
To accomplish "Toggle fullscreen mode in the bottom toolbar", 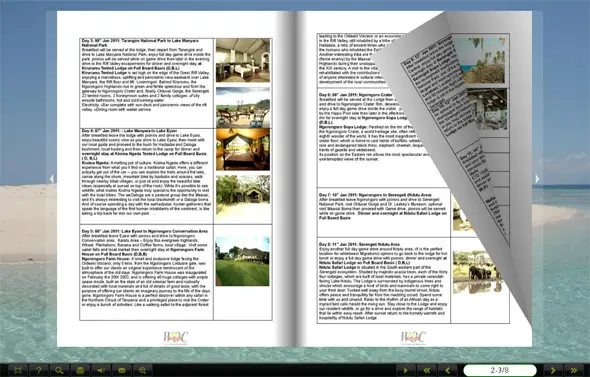I will (x=17, y=370).
